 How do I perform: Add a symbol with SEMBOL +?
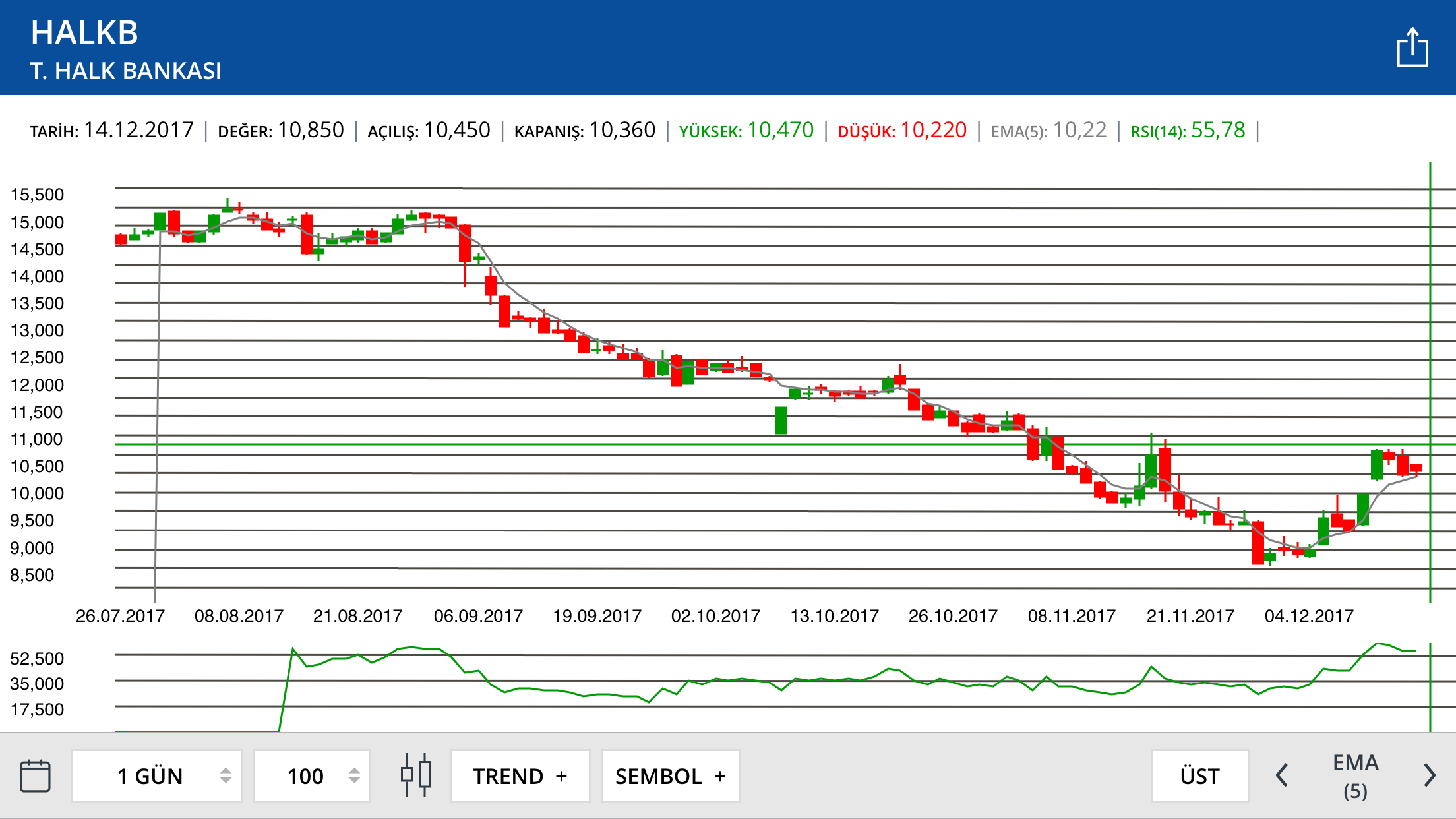coord(671,775)
